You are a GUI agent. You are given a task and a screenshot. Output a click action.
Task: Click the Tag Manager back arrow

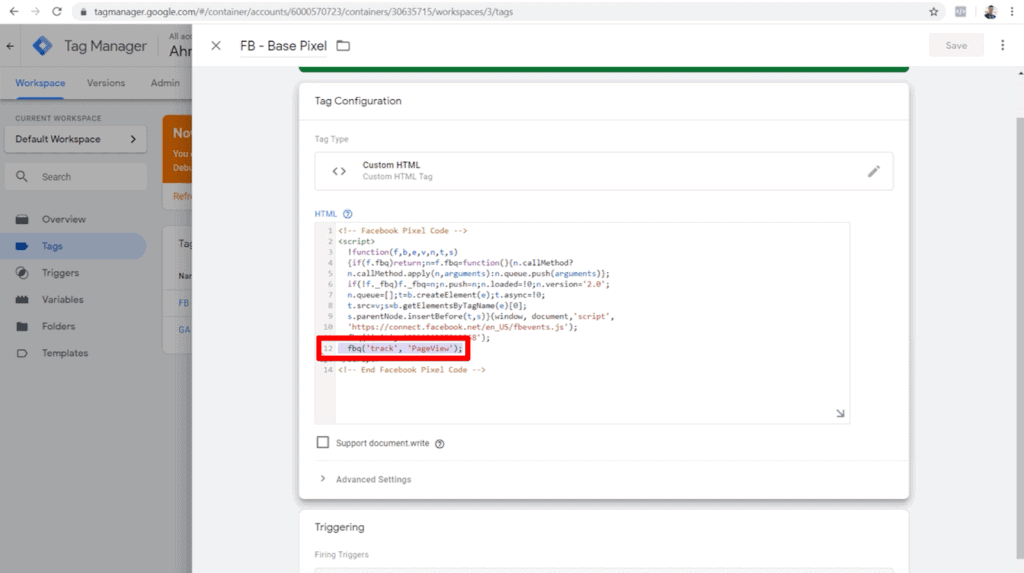coord(10,46)
